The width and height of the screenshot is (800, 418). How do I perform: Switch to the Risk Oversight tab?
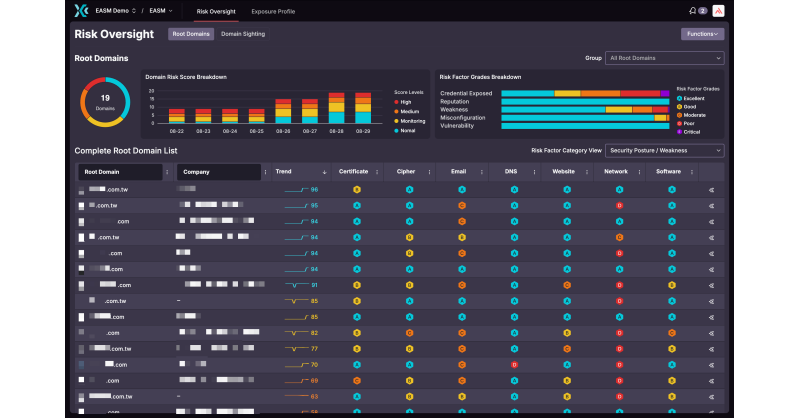[x=217, y=11]
